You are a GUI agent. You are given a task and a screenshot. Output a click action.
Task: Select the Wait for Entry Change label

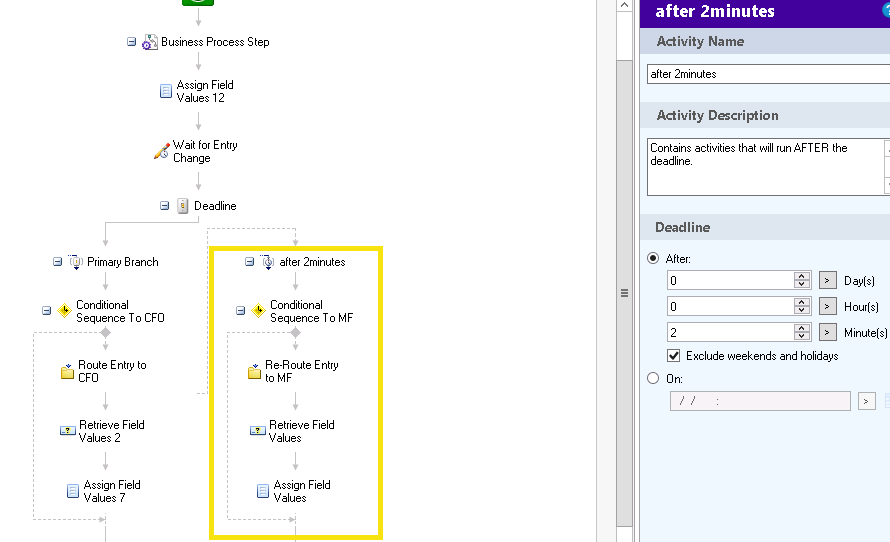(x=205, y=152)
